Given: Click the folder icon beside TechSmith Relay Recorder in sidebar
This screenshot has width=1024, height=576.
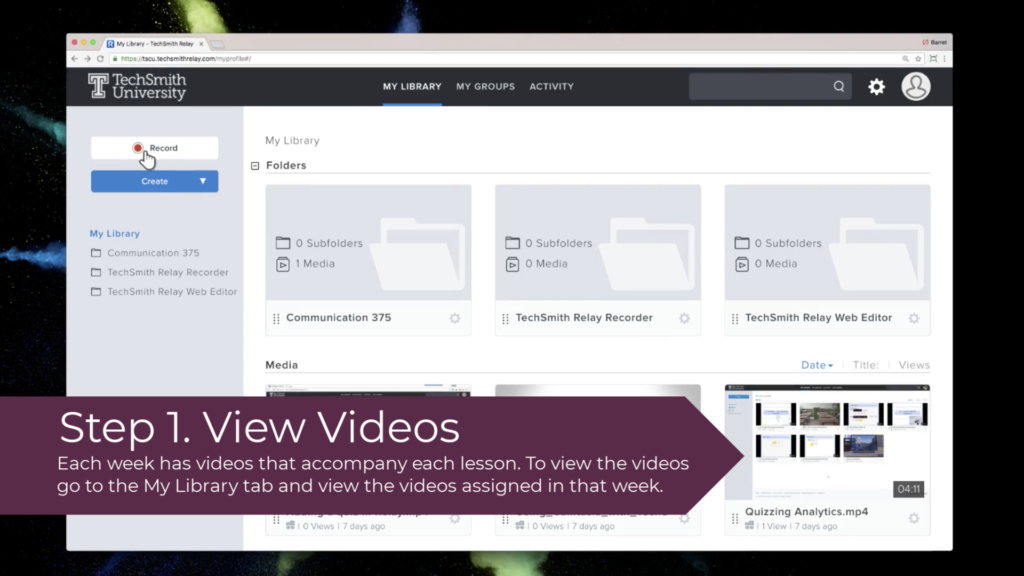Looking at the screenshot, I should [96, 272].
